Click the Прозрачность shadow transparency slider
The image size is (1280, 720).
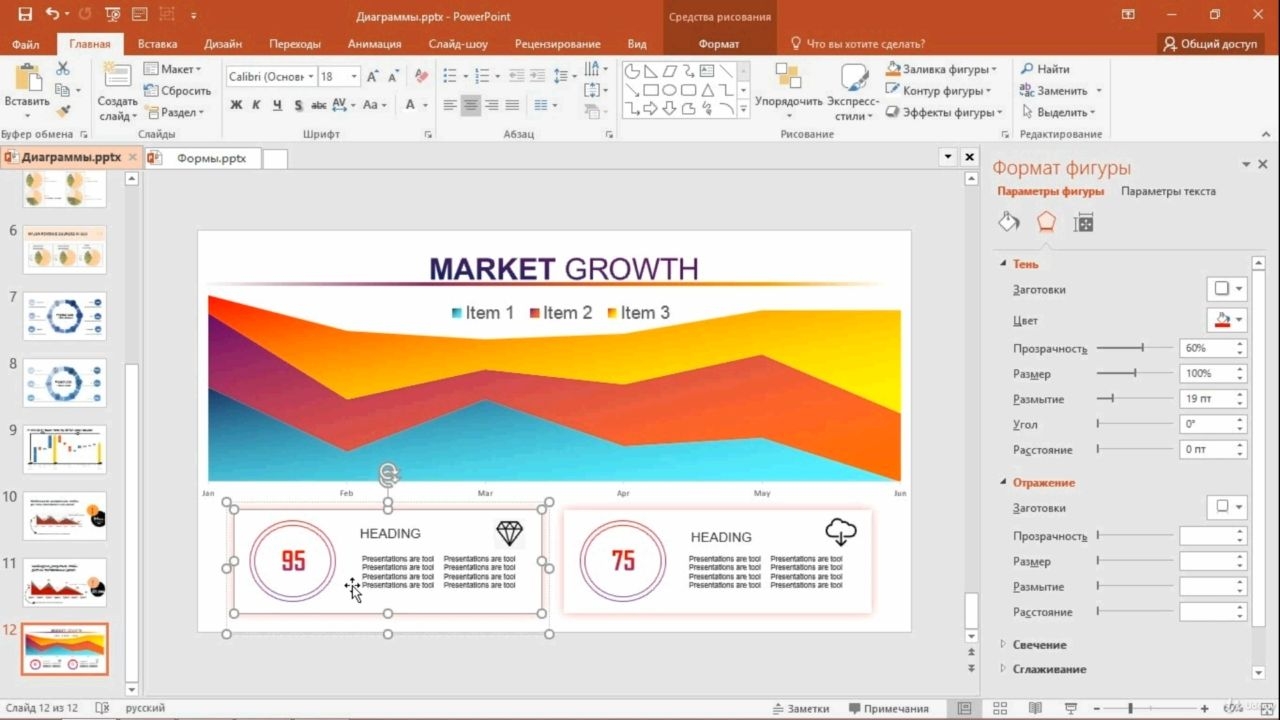pyautogui.click(x=1135, y=348)
